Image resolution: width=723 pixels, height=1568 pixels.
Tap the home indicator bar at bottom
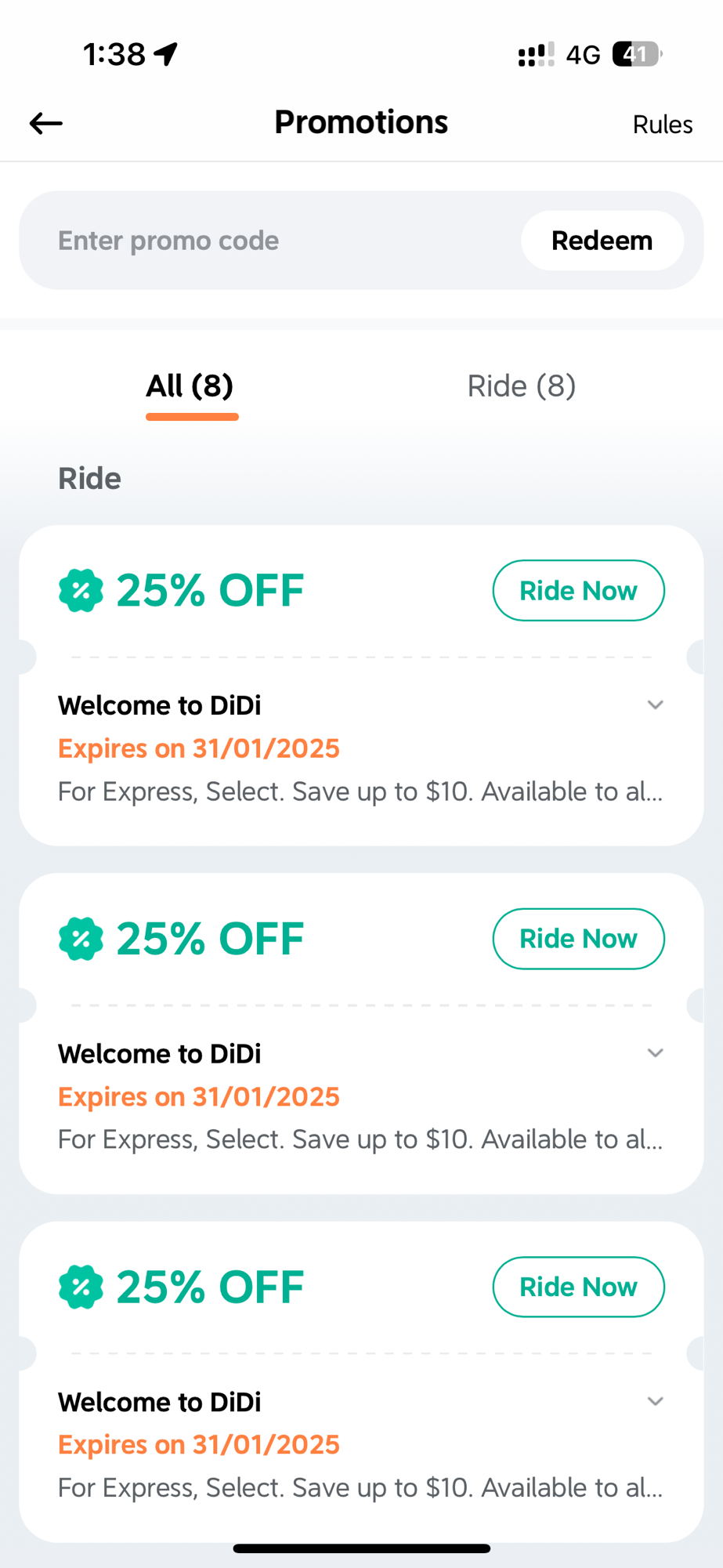(361, 1548)
